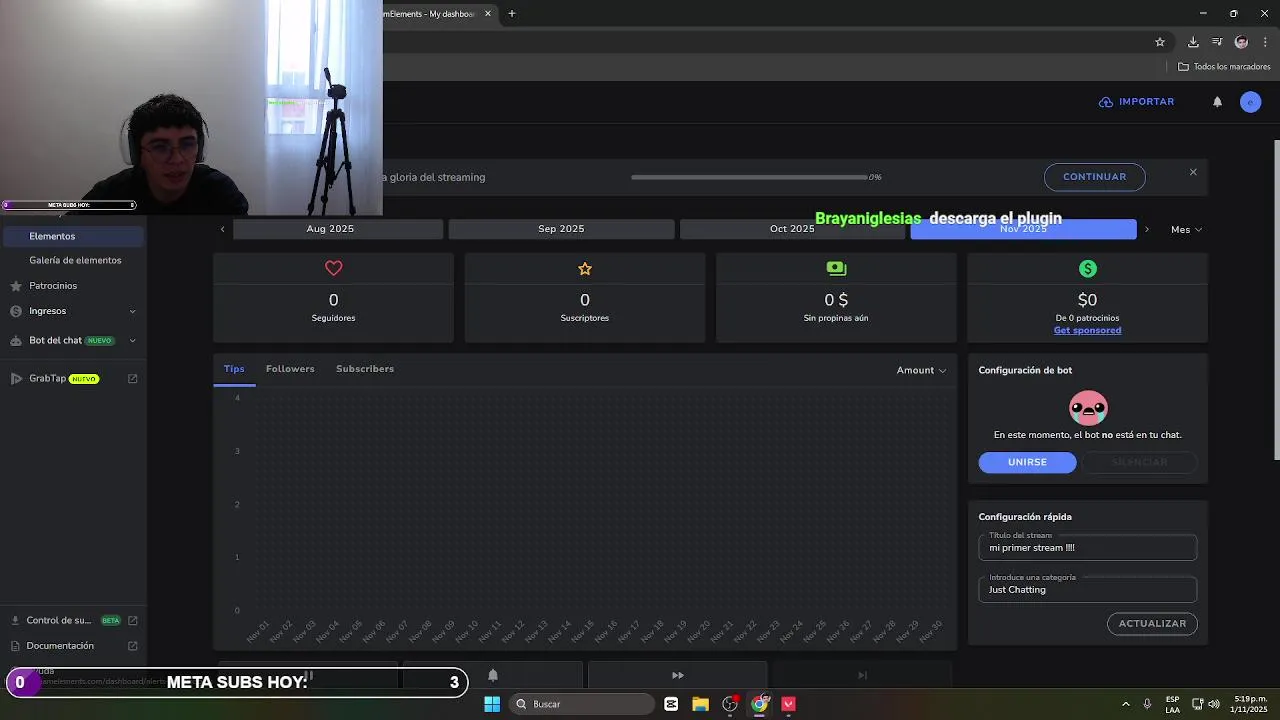Click the onboarding progress bar
The width and height of the screenshot is (1280, 720).
pyautogui.click(x=750, y=177)
